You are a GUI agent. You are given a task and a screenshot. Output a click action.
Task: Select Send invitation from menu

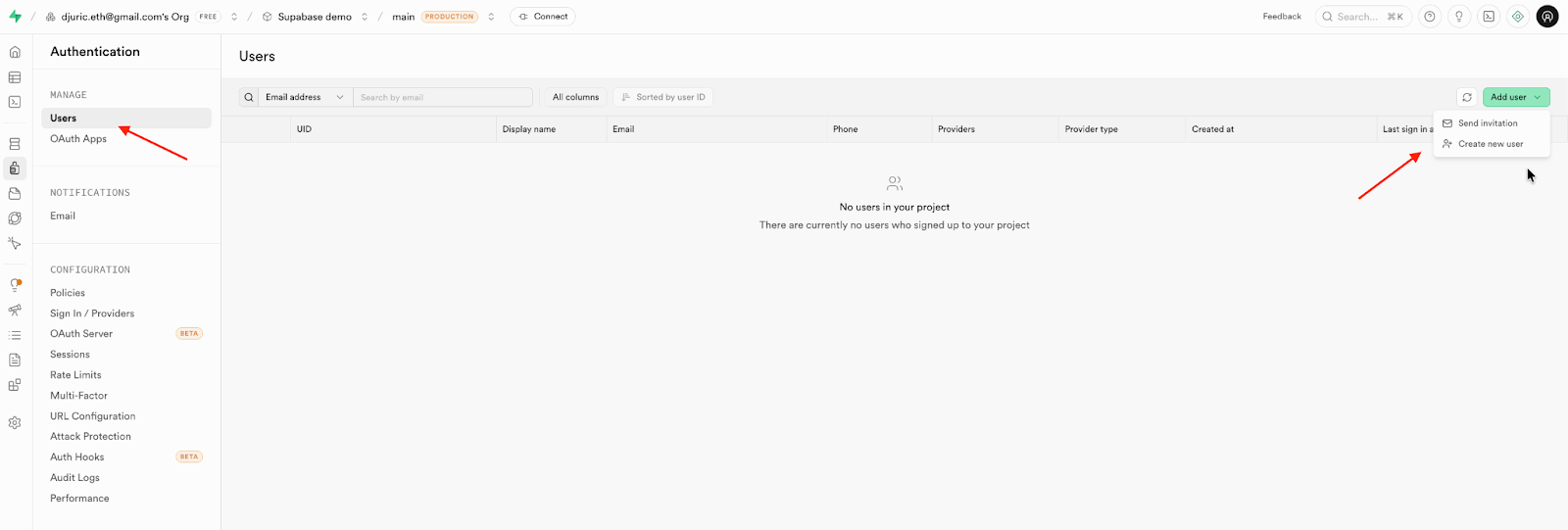pyautogui.click(x=1488, y=123)
